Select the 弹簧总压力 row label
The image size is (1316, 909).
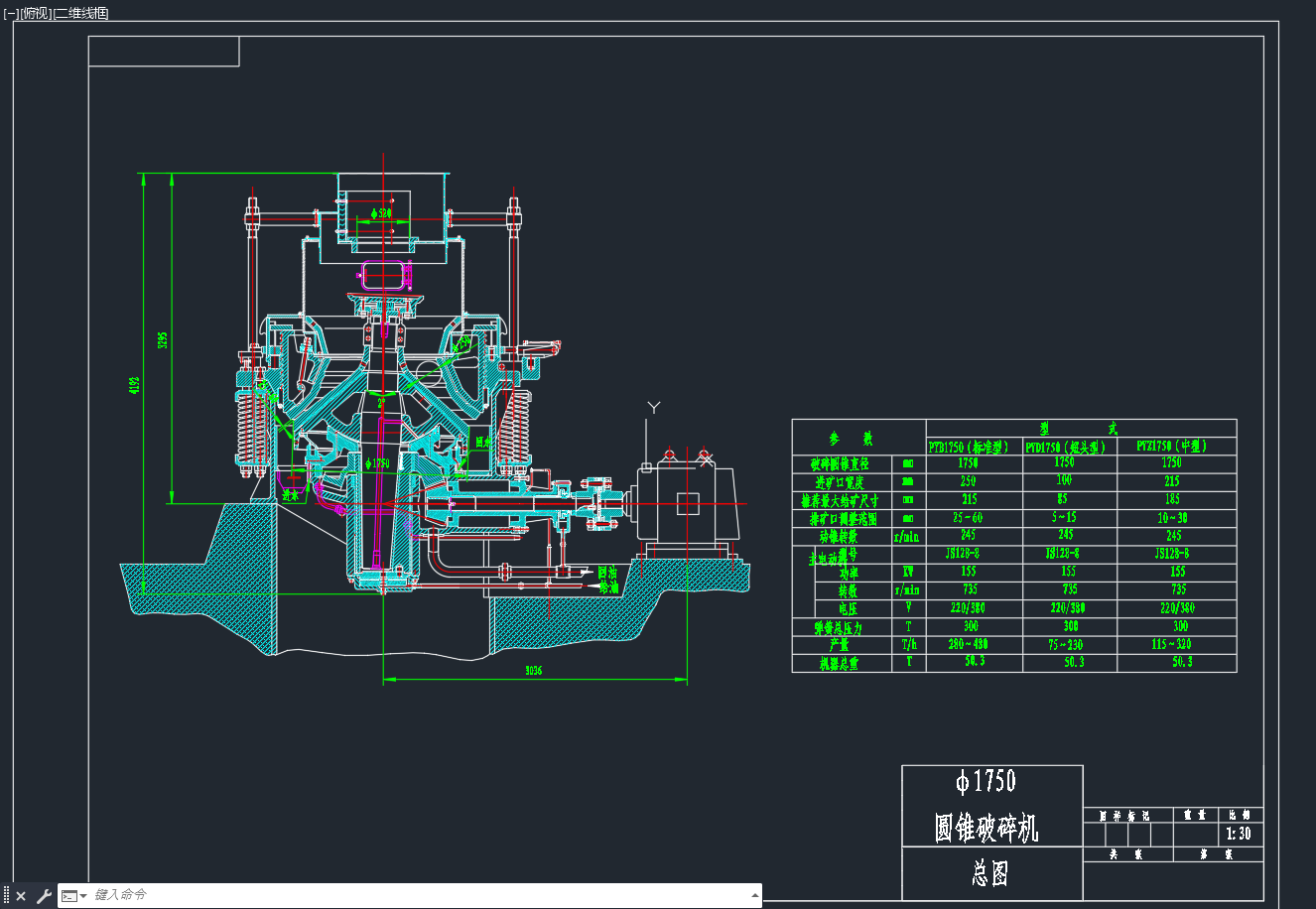pyautogui.click(x=839, y=627)
